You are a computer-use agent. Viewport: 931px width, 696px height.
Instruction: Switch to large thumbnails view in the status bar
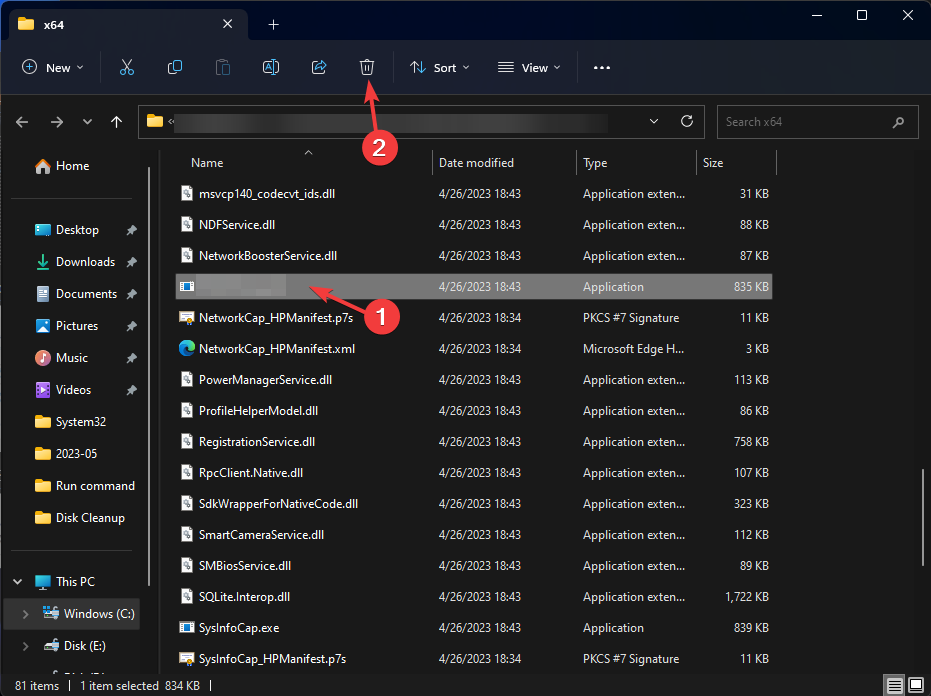[915, 685]
